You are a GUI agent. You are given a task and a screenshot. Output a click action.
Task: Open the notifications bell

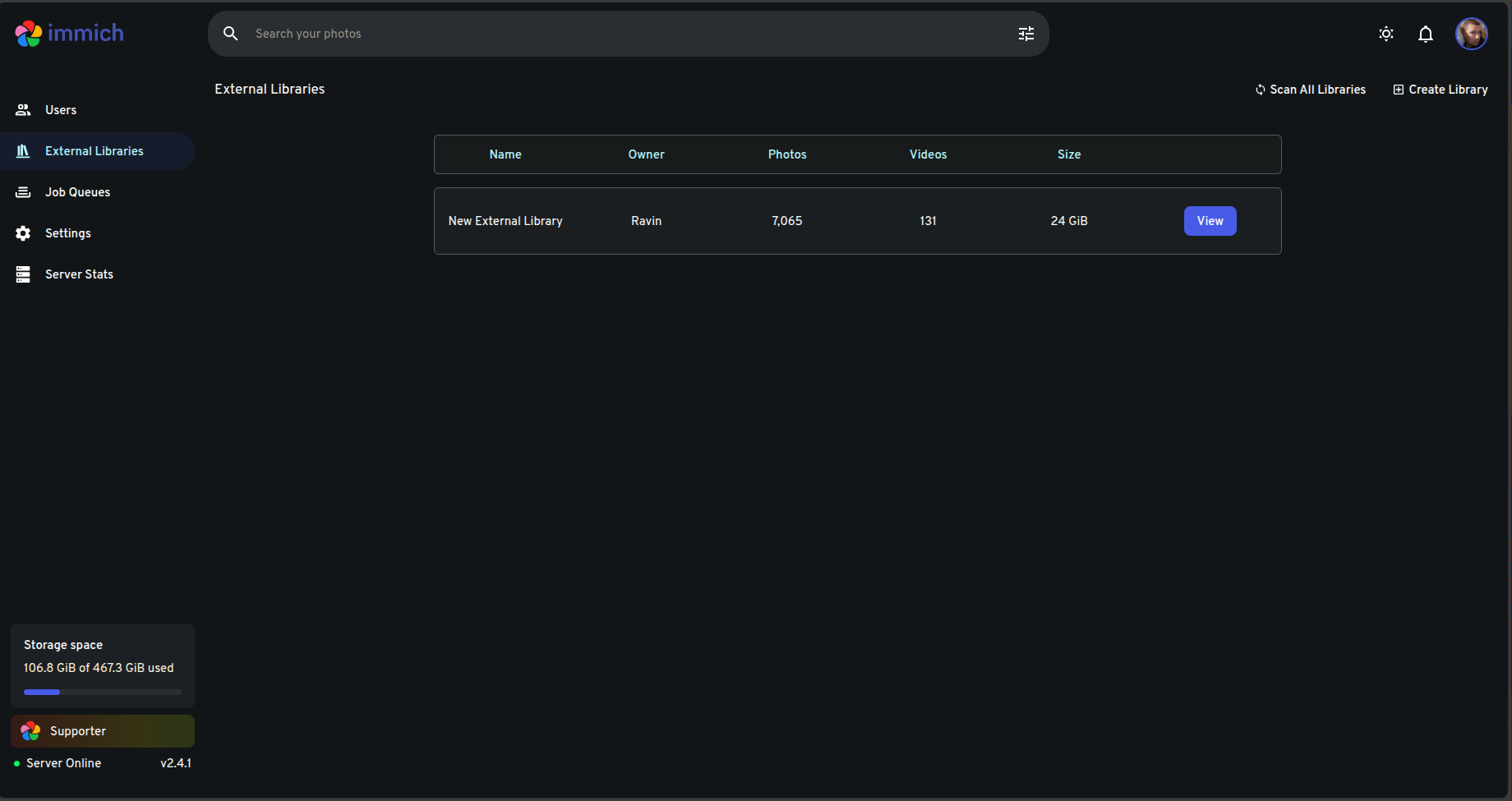pyautogui.click(x=1426, y=34)
